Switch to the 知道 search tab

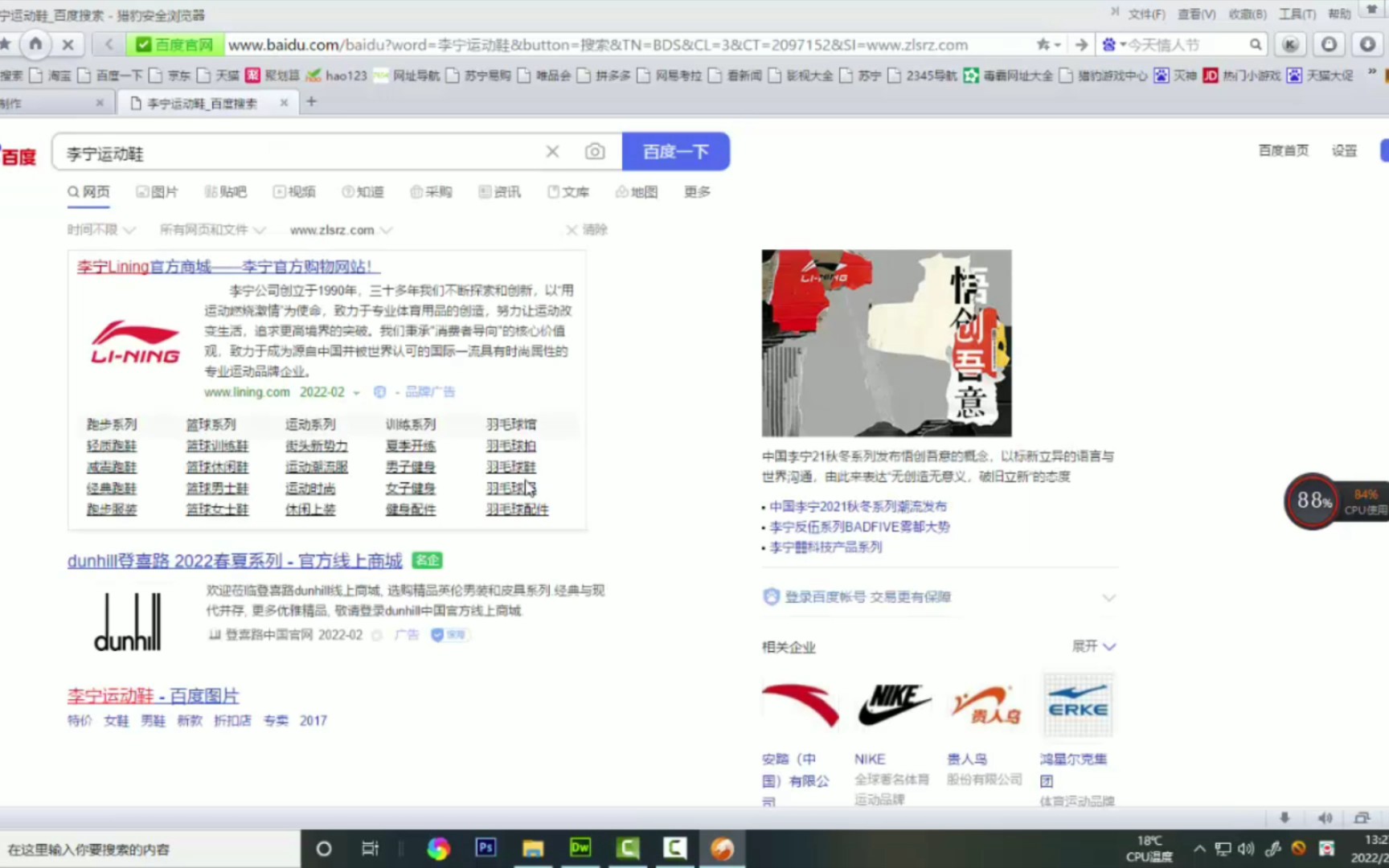click(x=363, y=192)
